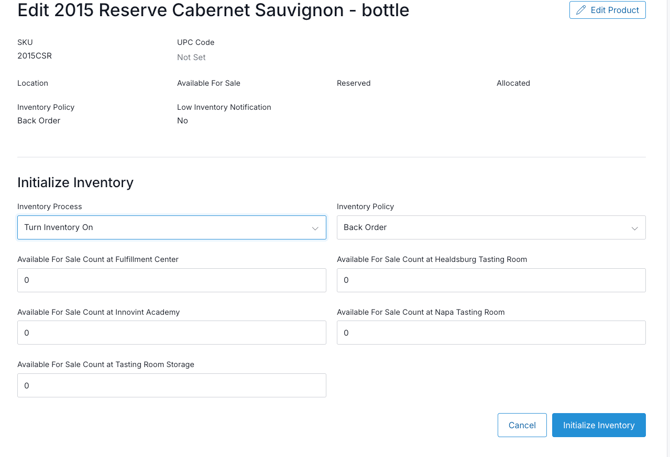The width and height of the screenshot is (670, 457).
Task: Click the blue Initialize Inventory button
Action: click(598, 425)
